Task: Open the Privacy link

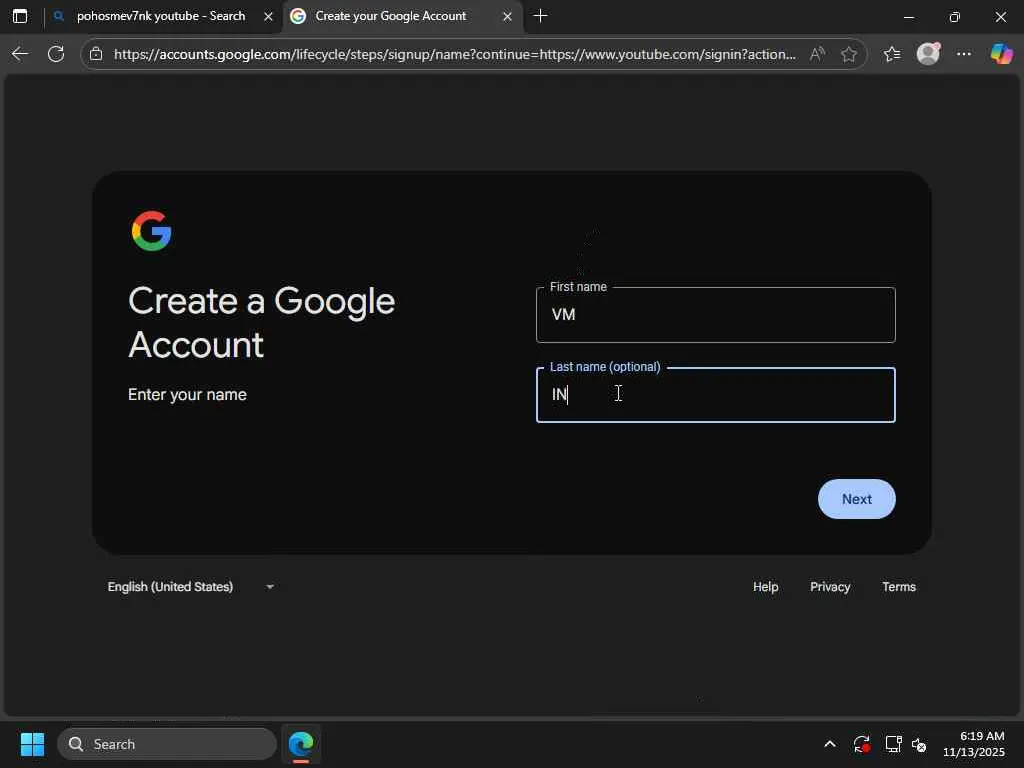Action: tap(830, 586)
